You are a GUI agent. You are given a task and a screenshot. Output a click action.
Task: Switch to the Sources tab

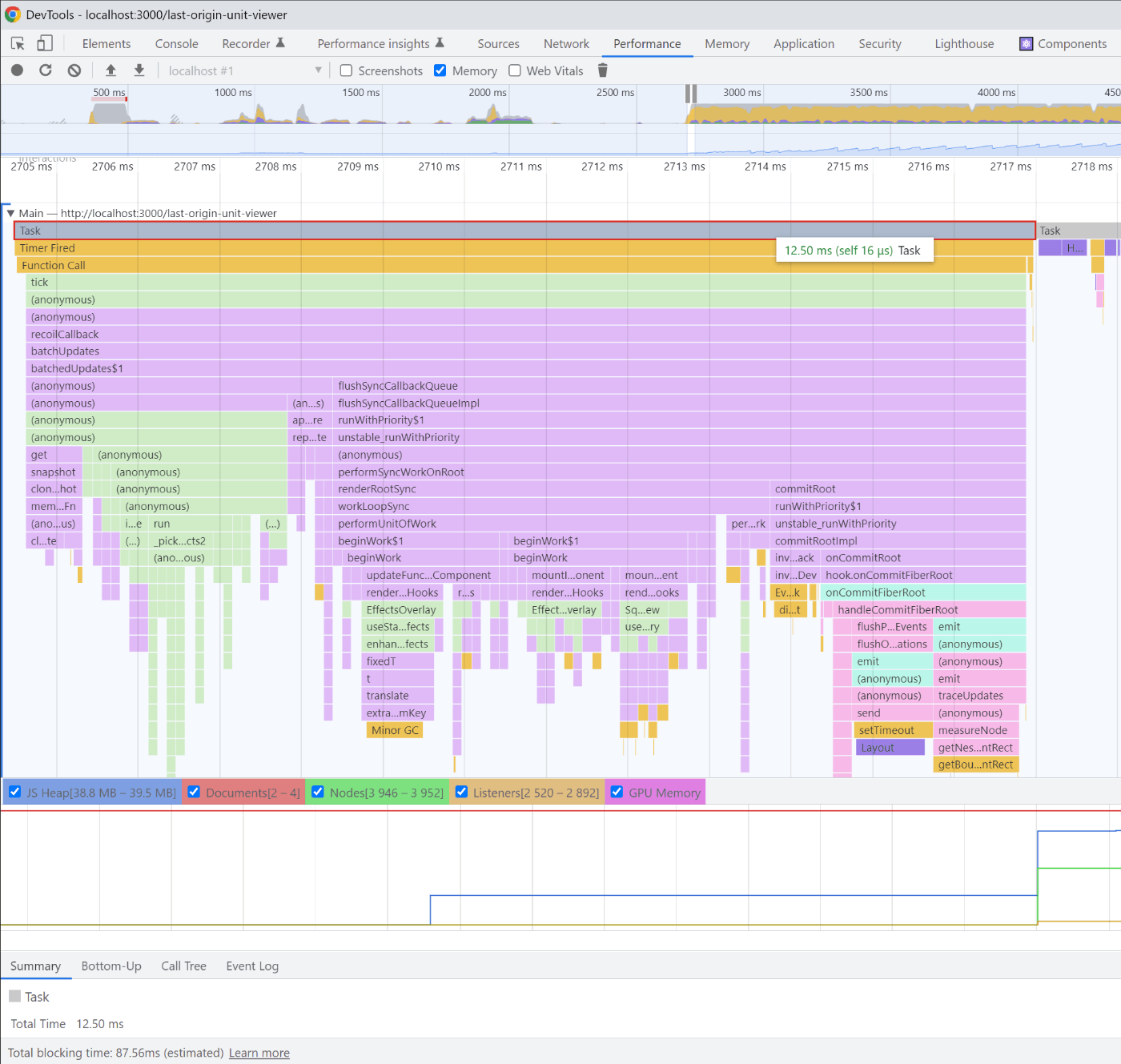pyautogui.click(x=499, y=43)
